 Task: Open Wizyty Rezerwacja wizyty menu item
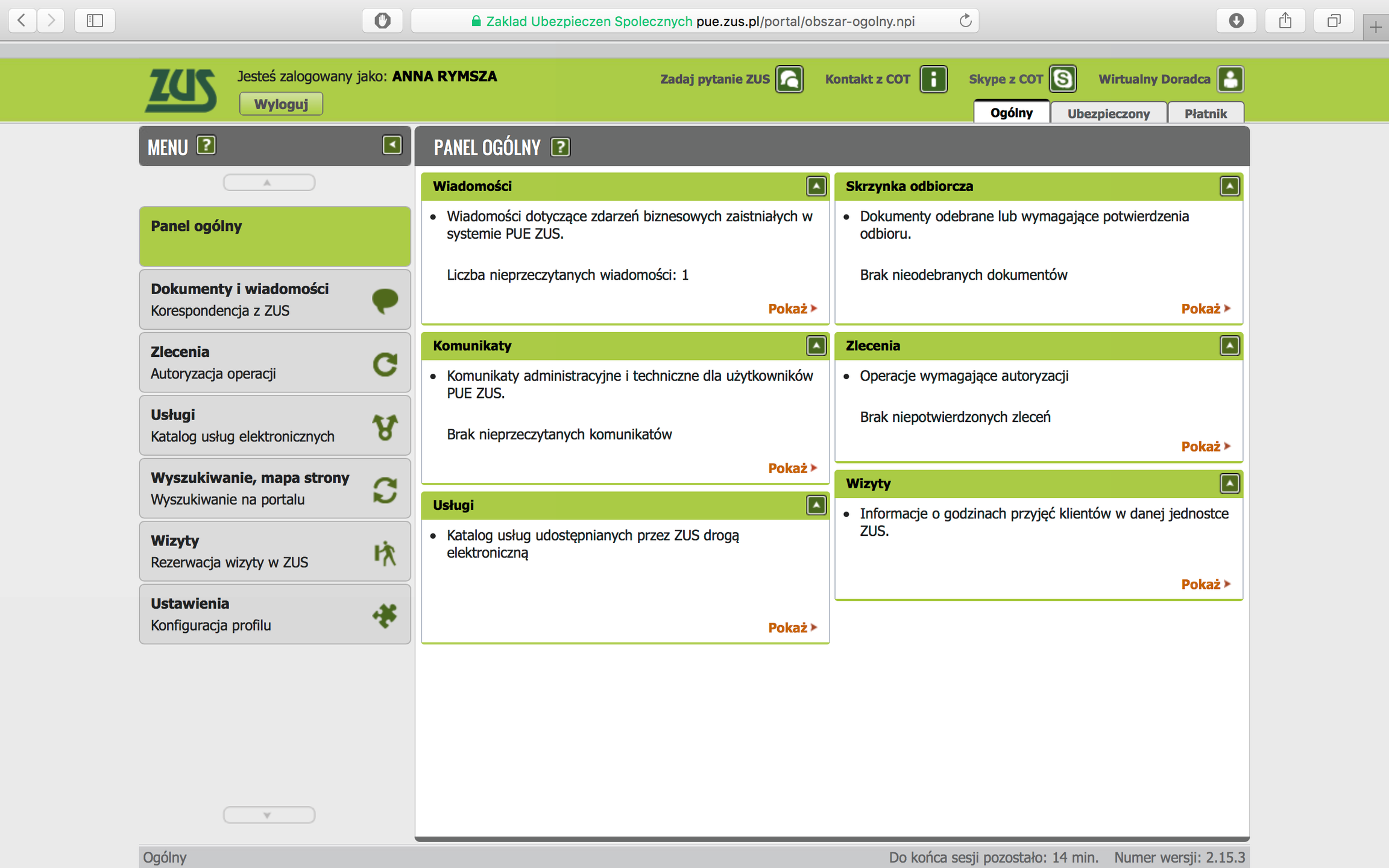click(275, 552)
